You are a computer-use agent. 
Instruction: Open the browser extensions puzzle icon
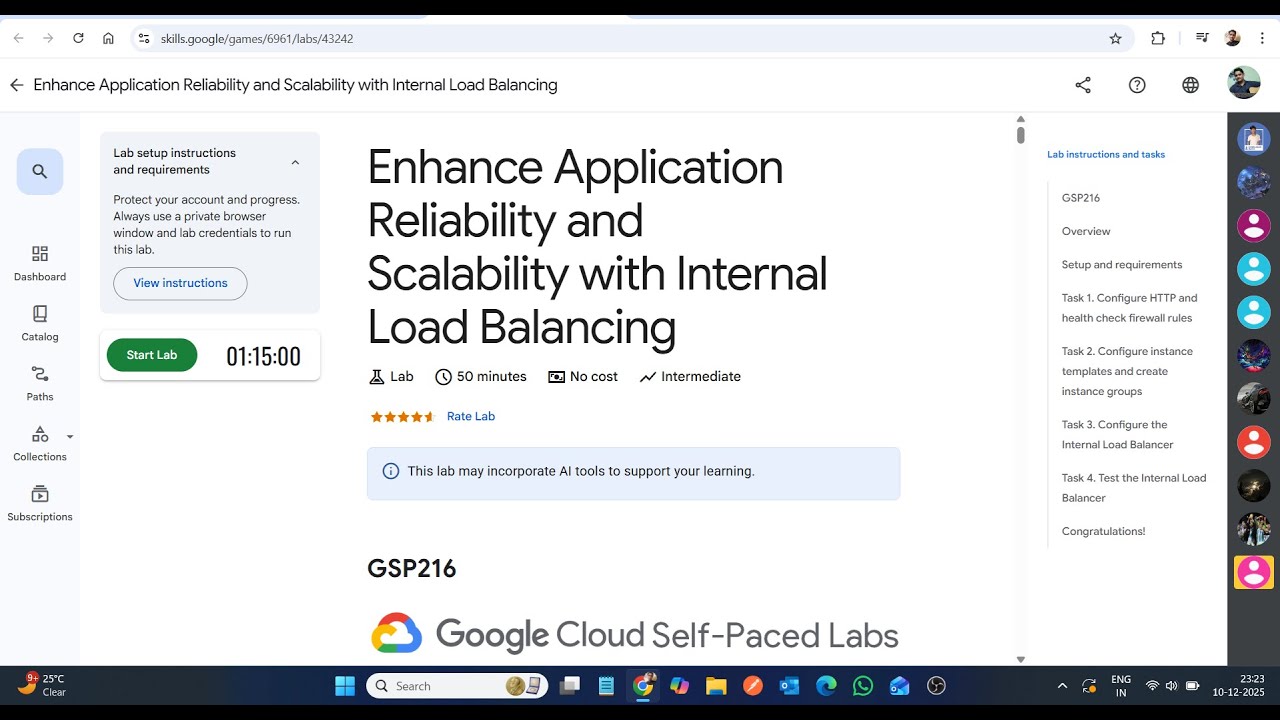coord(1158,38)
